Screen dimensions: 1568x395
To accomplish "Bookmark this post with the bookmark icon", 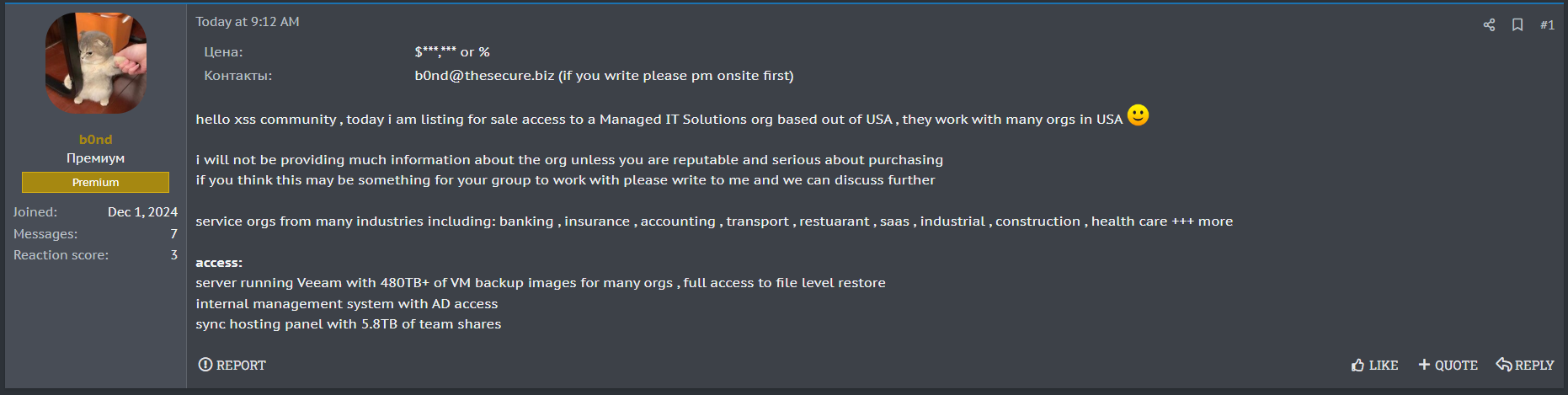I will click(x=1517, y=25).
